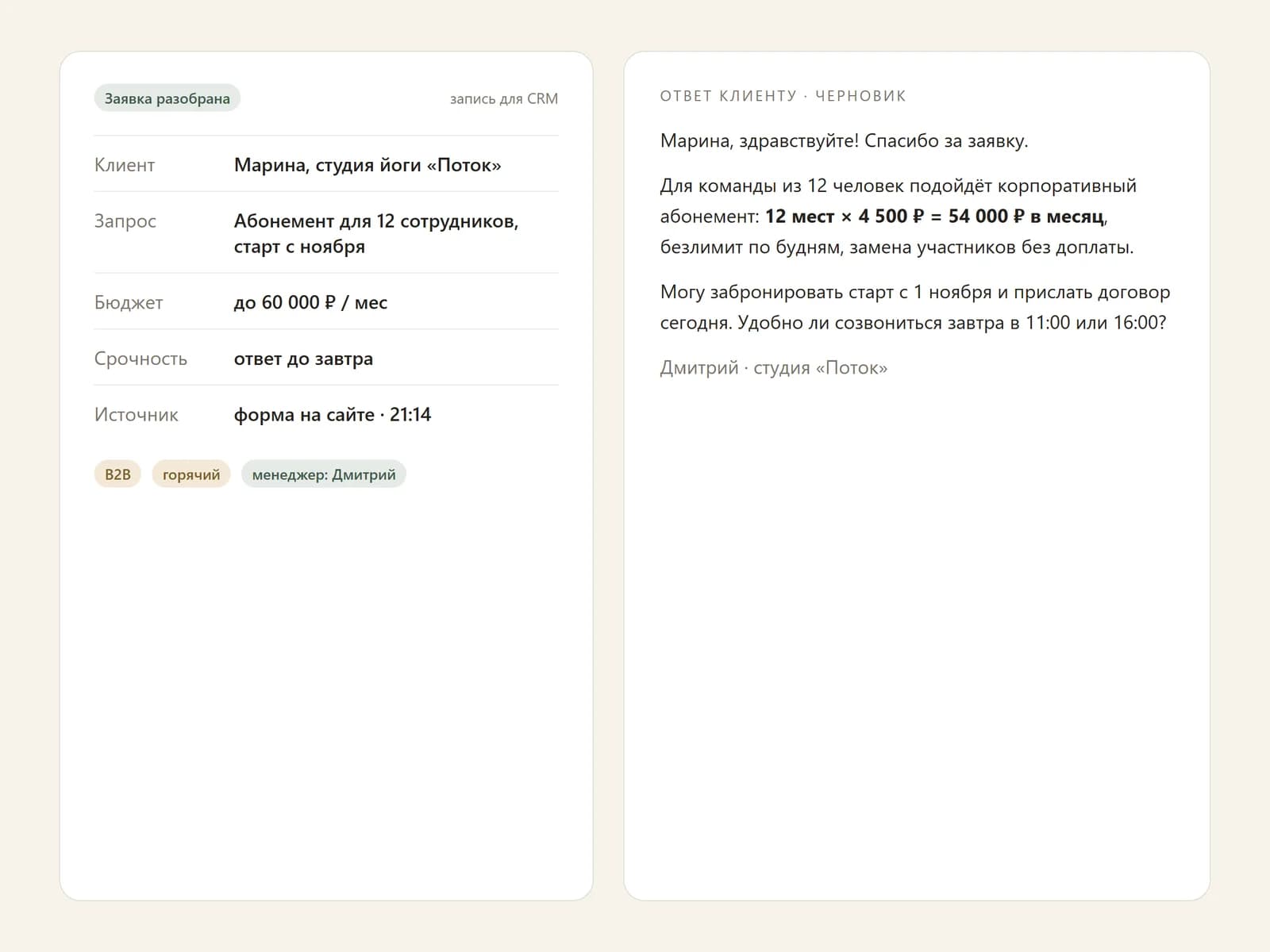The height and width of the screenshot is (952, 1270).
Task: Click the «Запрос» field label
Action: point(125,221)
